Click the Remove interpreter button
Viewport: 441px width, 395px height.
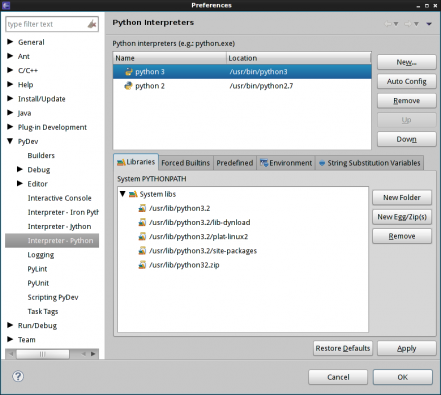pos(406,101)
